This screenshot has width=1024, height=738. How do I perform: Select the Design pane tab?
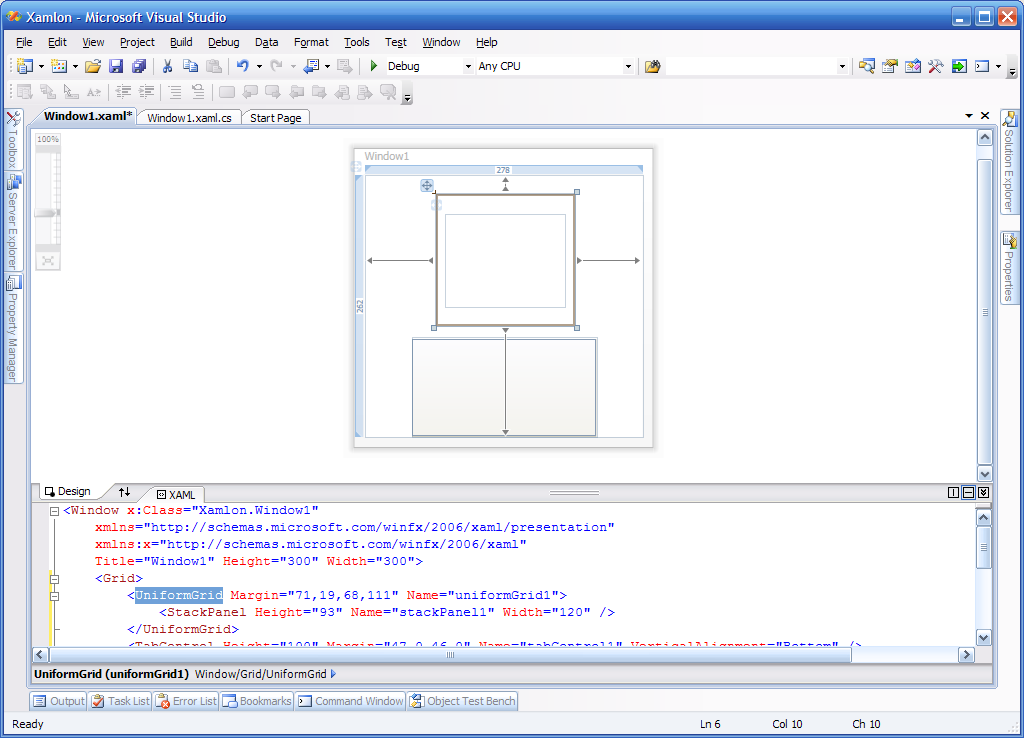(67, 491)
